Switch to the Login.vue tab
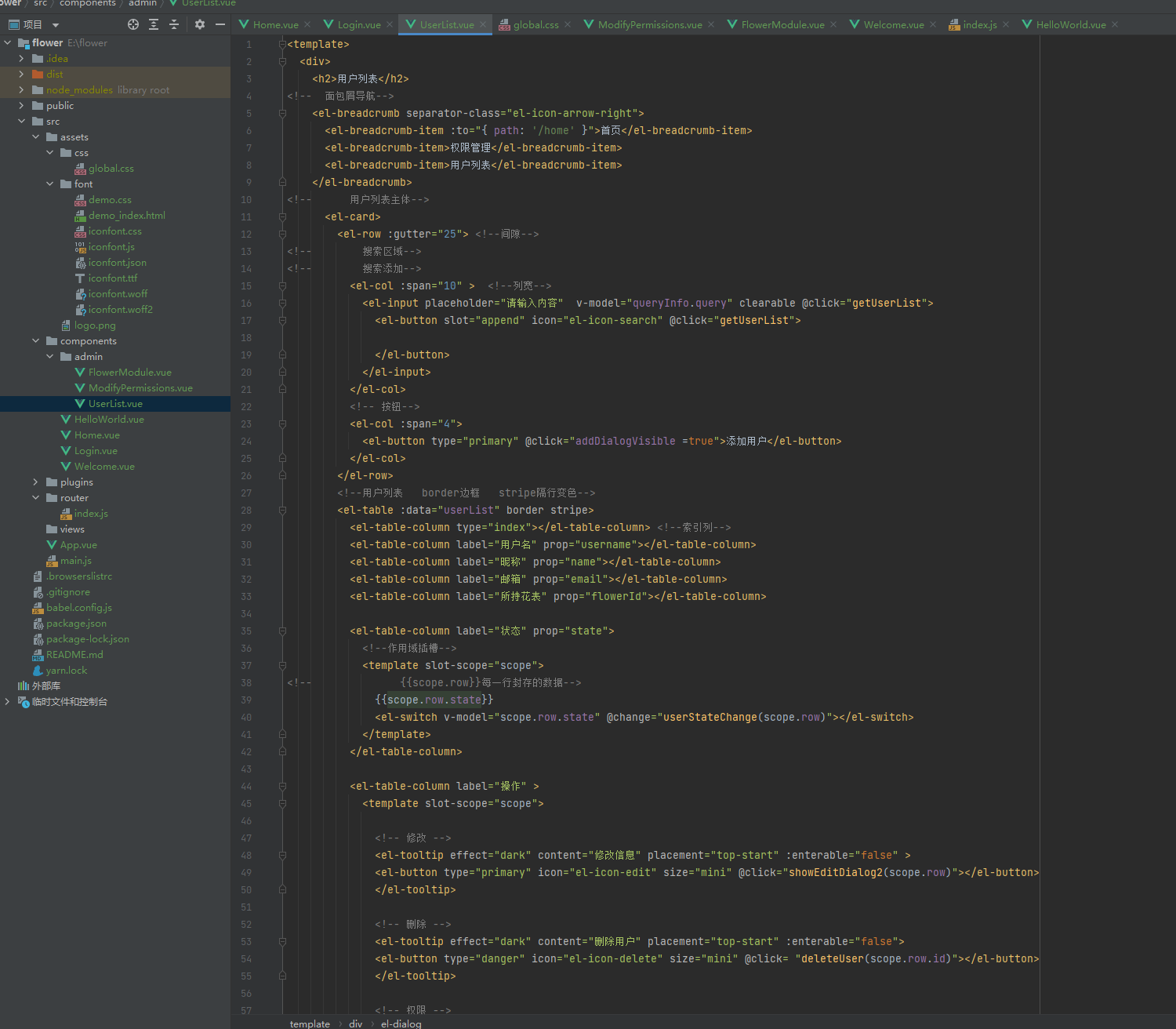Screen dimensions: 1176x1029 click(359, 24)
